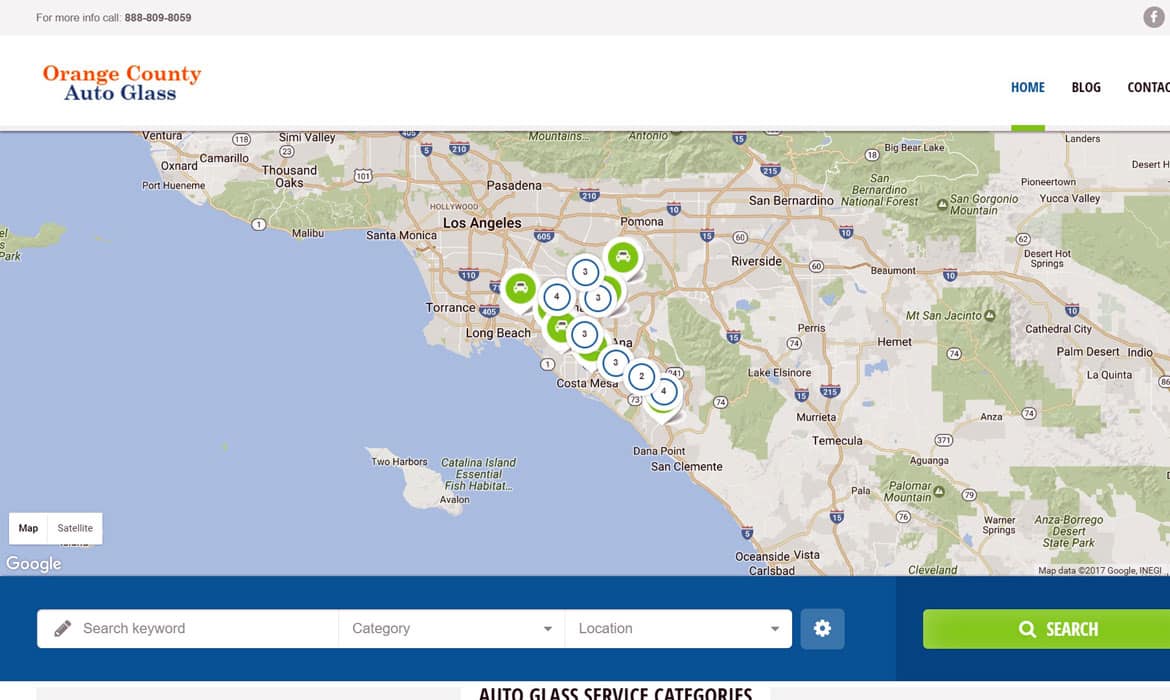The height and width of the screenshot is (700, 1170).
Task: Open the BLOG menu item
Action: pos(1086,87)
